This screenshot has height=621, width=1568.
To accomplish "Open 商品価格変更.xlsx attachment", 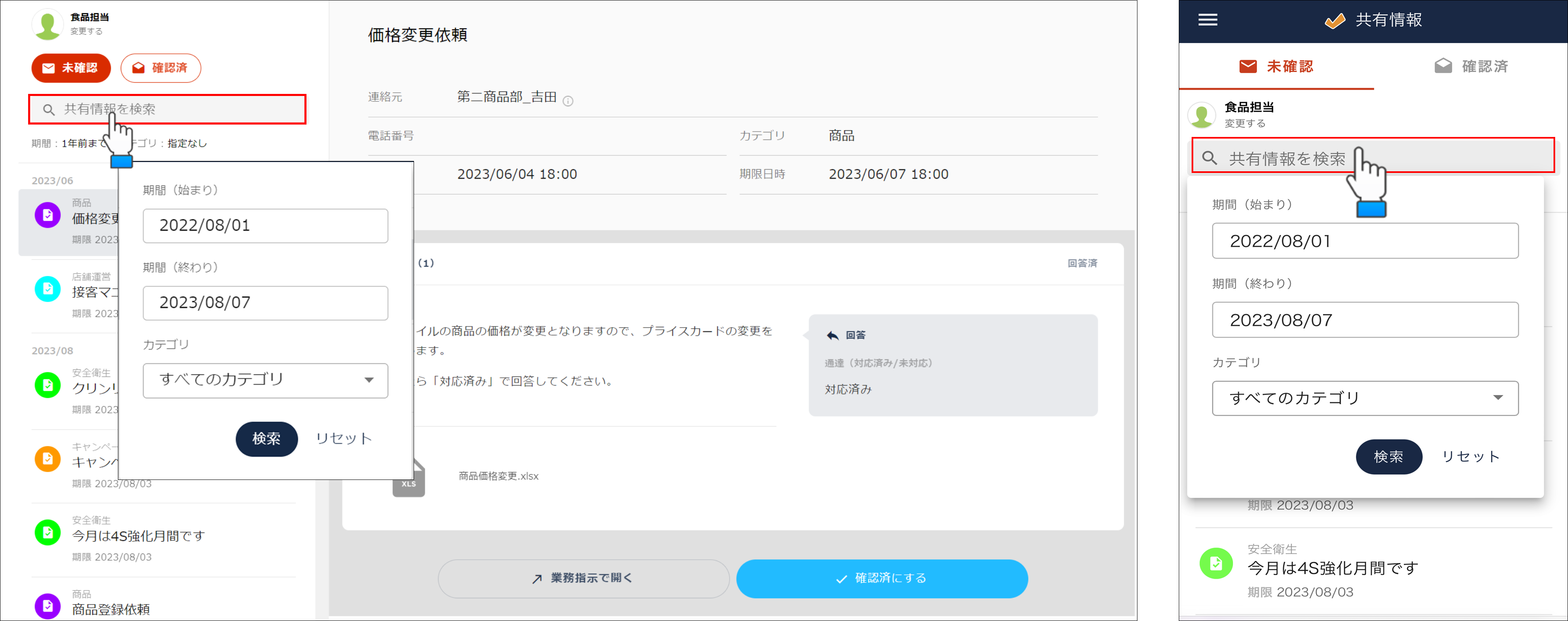I will [498, 476].
